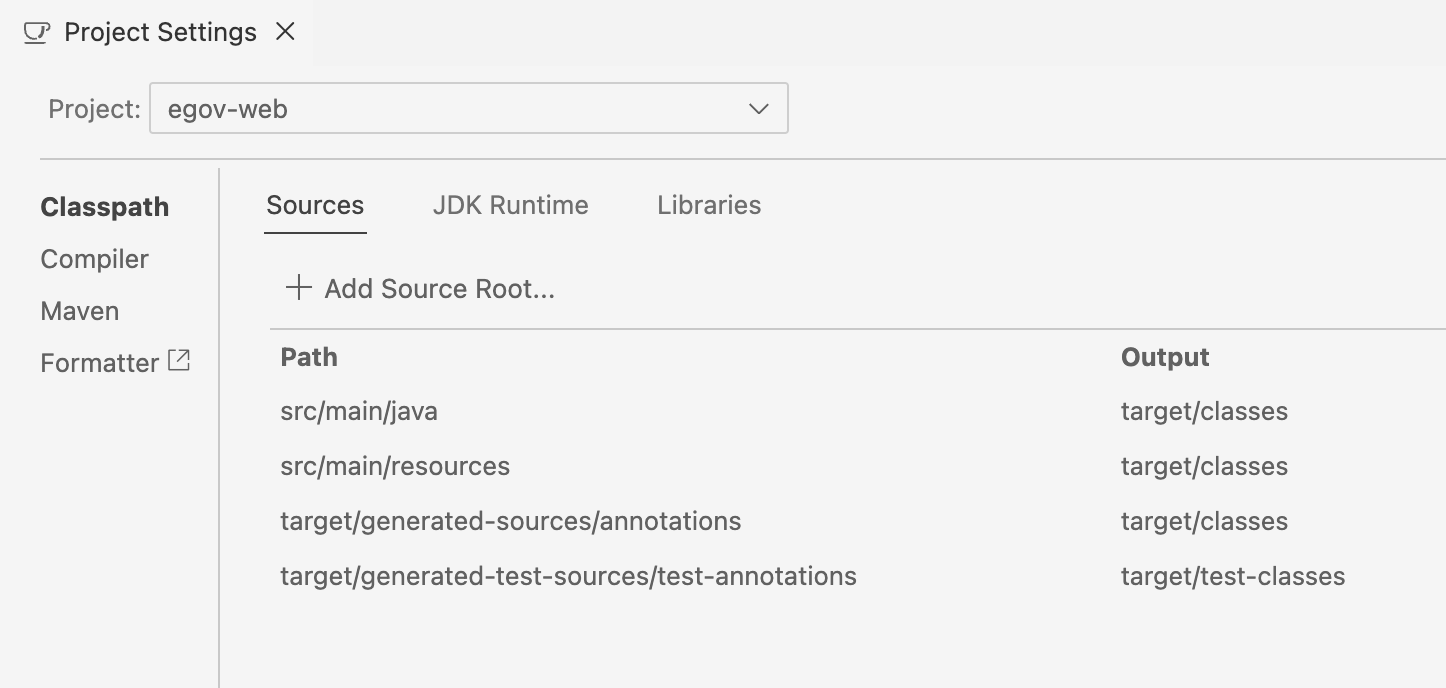Select Classpath in the settings sidebar

coord(104,207)
